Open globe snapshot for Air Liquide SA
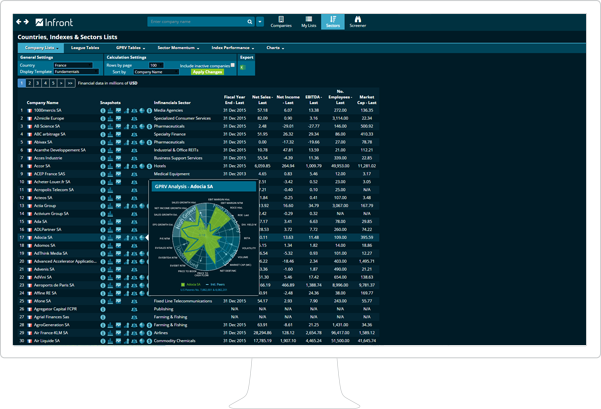Image resolution: width=601 pixels, height=409 pixels. [142, 341]
